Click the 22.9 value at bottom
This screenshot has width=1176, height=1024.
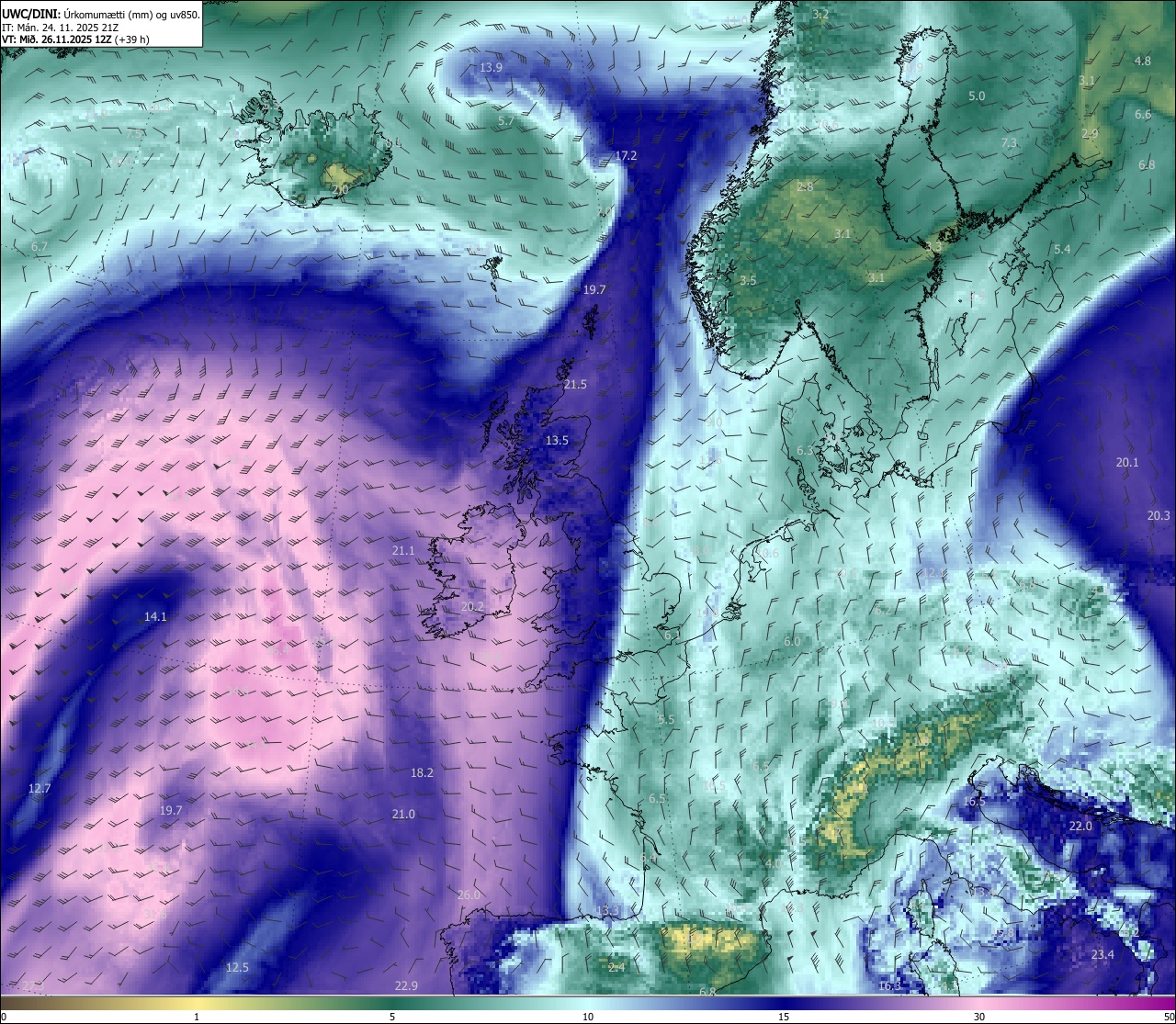[x=406, y=986]
